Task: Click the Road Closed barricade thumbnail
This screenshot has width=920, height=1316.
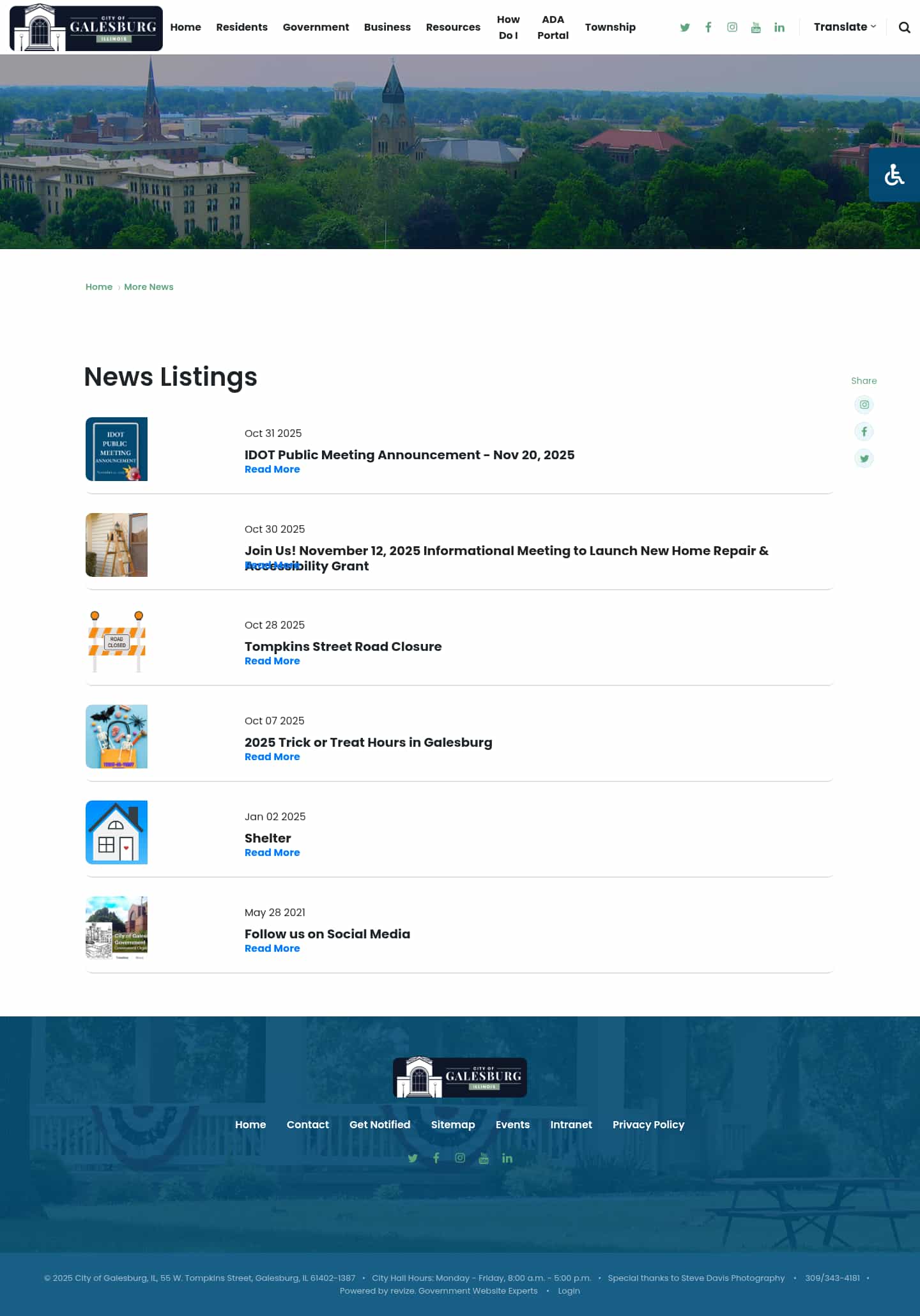Action: (x=116, y=641)
